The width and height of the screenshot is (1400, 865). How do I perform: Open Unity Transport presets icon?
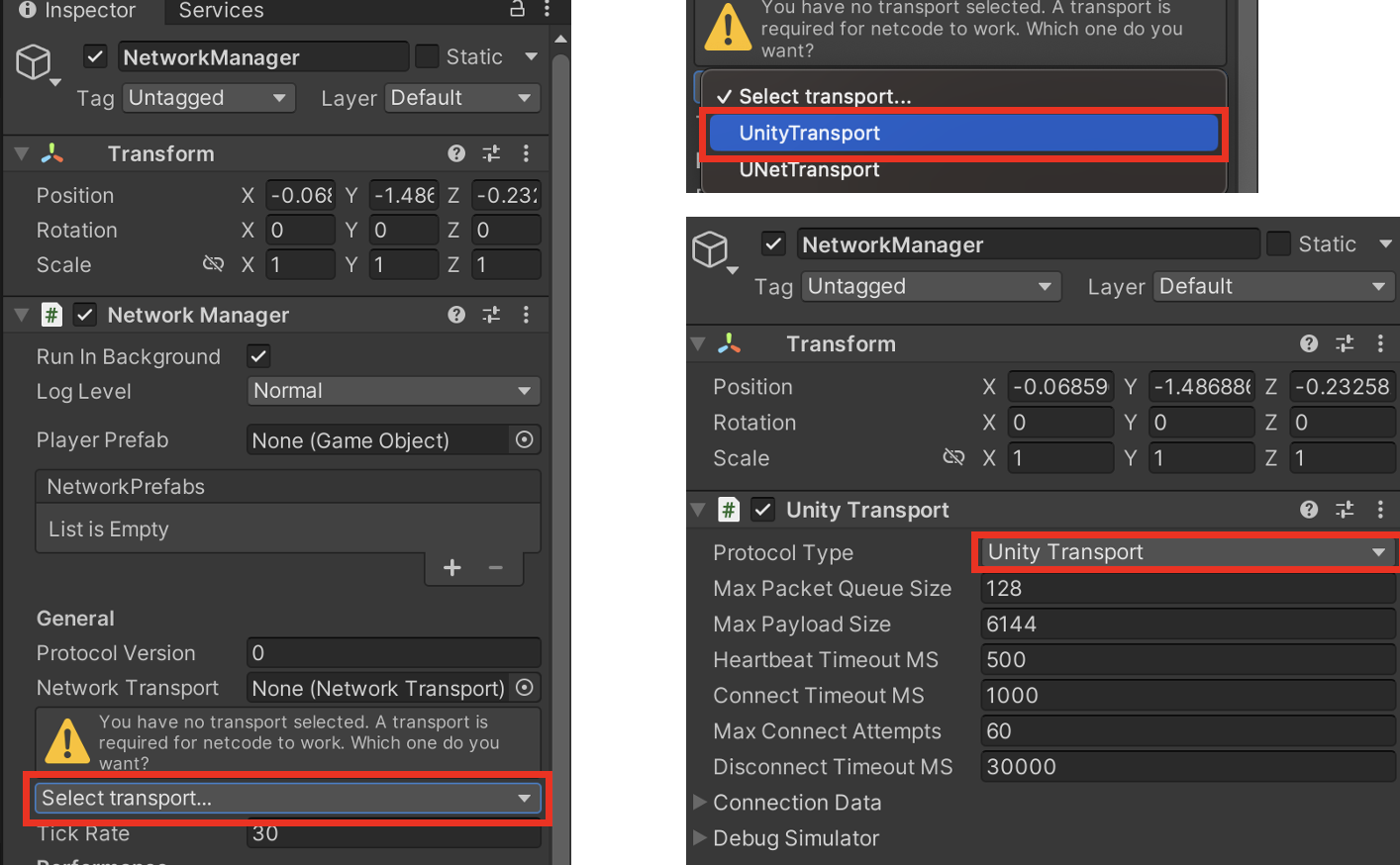tap(1345, 510)
